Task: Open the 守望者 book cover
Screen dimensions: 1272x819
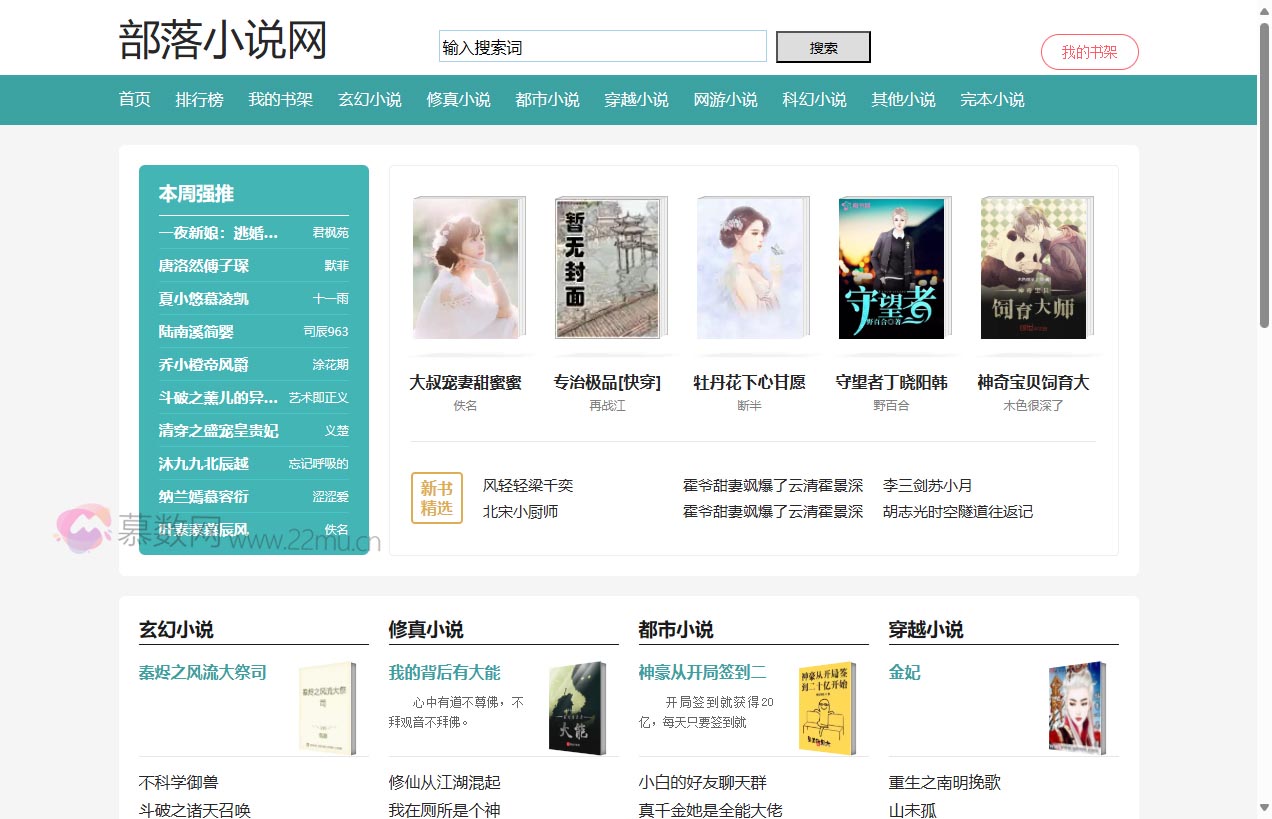Action: tap(891, 268)
